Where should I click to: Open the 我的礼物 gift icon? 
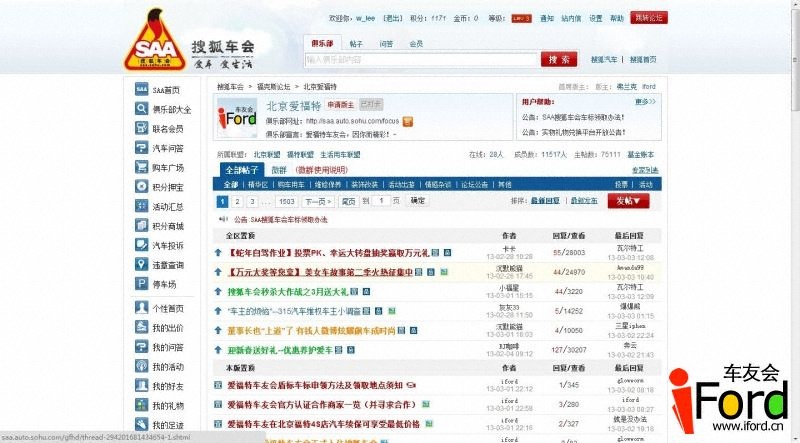(141, 405)
